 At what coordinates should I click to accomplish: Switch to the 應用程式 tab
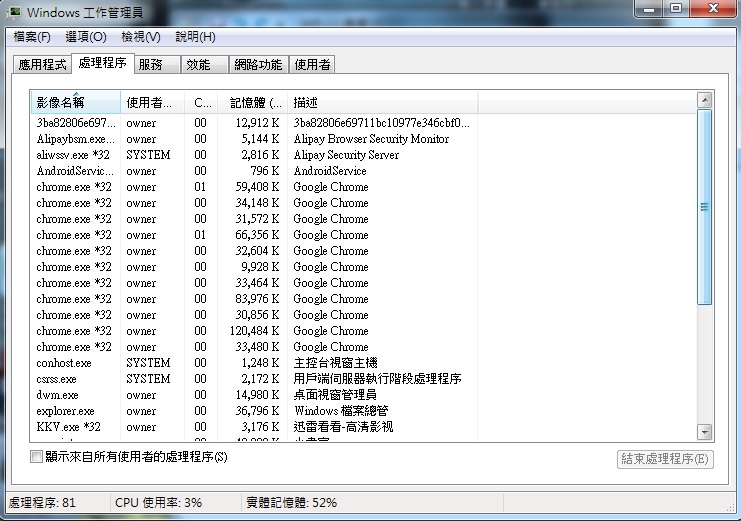tap(42, 65)
